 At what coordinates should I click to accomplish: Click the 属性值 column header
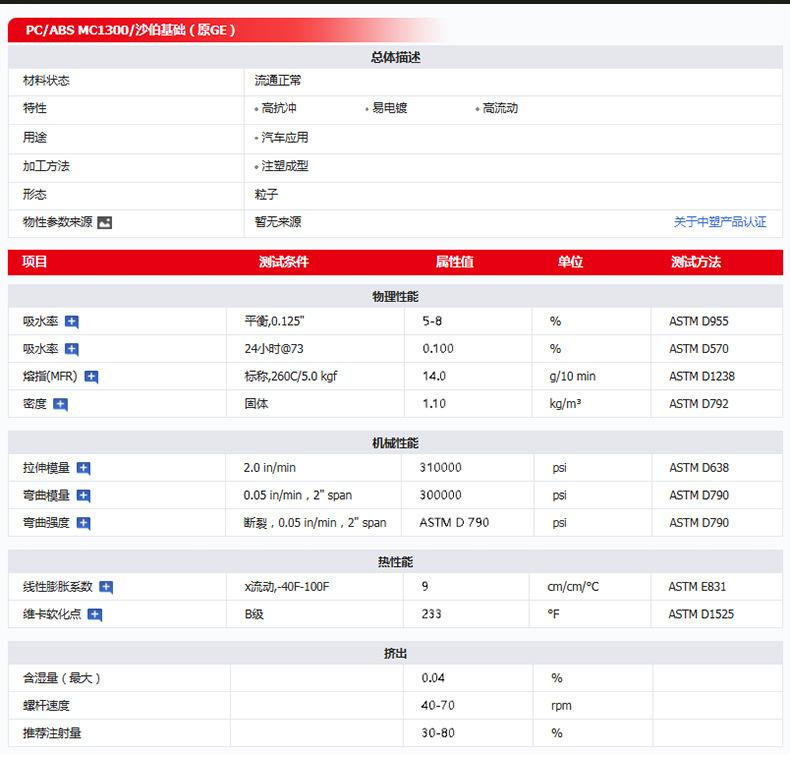click(454, 262)
